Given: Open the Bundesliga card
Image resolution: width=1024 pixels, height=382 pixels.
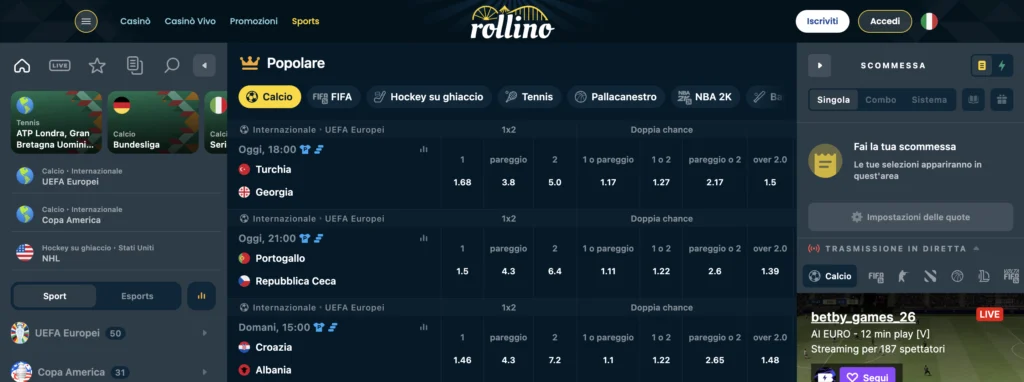Looking at the screenshot, I should (x=153, y=122).
